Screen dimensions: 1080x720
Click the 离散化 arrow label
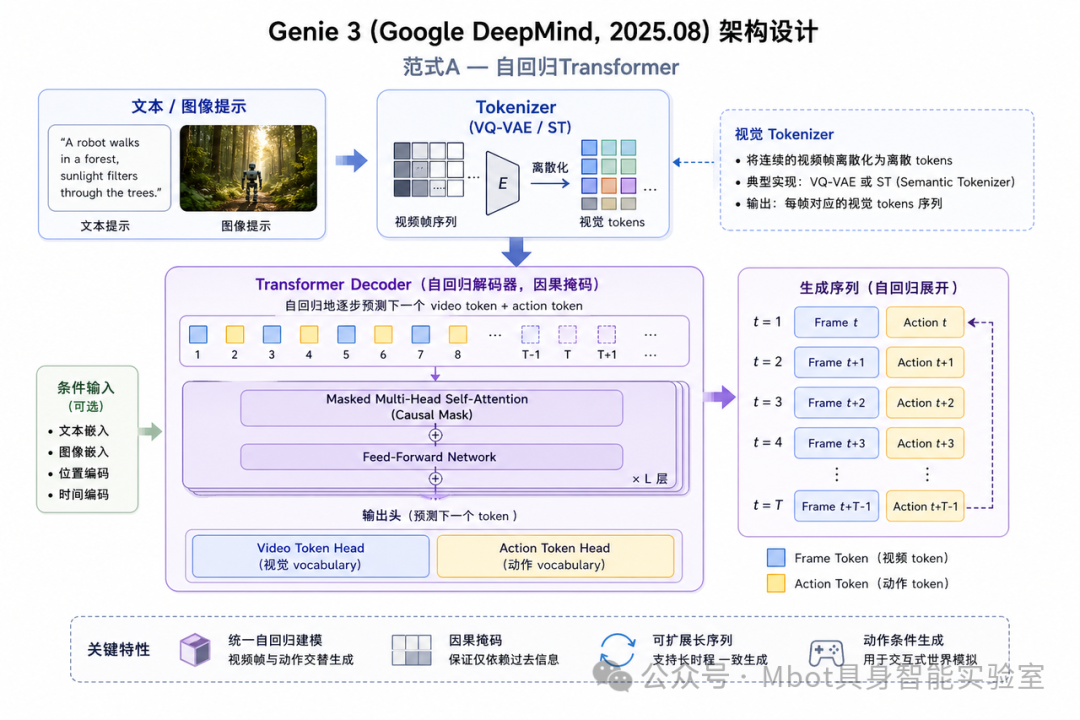[550, 167]
